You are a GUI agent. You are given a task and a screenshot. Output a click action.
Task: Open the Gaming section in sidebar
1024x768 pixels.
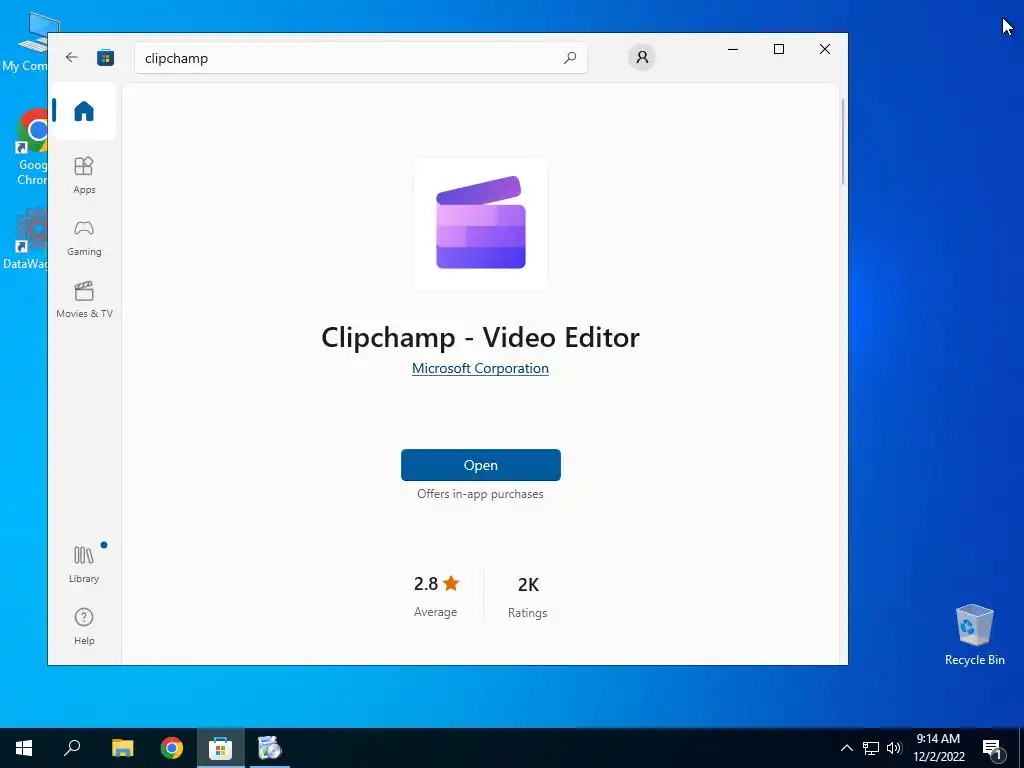click(x=84, y=238)
